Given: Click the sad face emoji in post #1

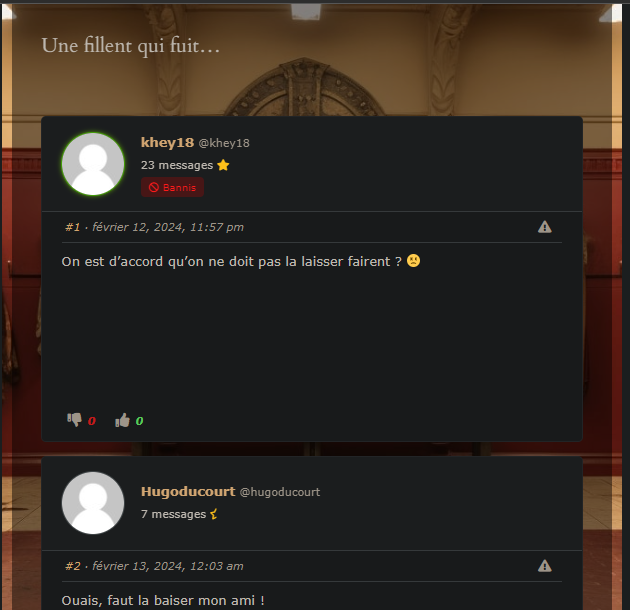Looking at the screenshot, I should coord(413,261).
